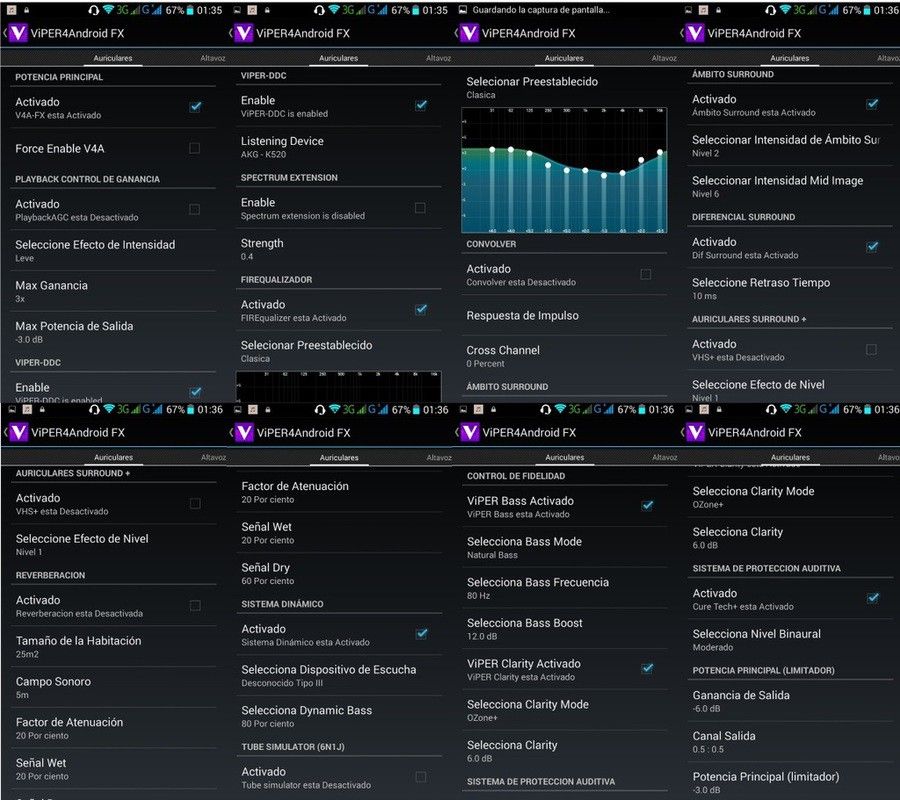Open Seleccione Retraso Tiempo 10 ms
900x800 pixels.
[x=789, y=289]
